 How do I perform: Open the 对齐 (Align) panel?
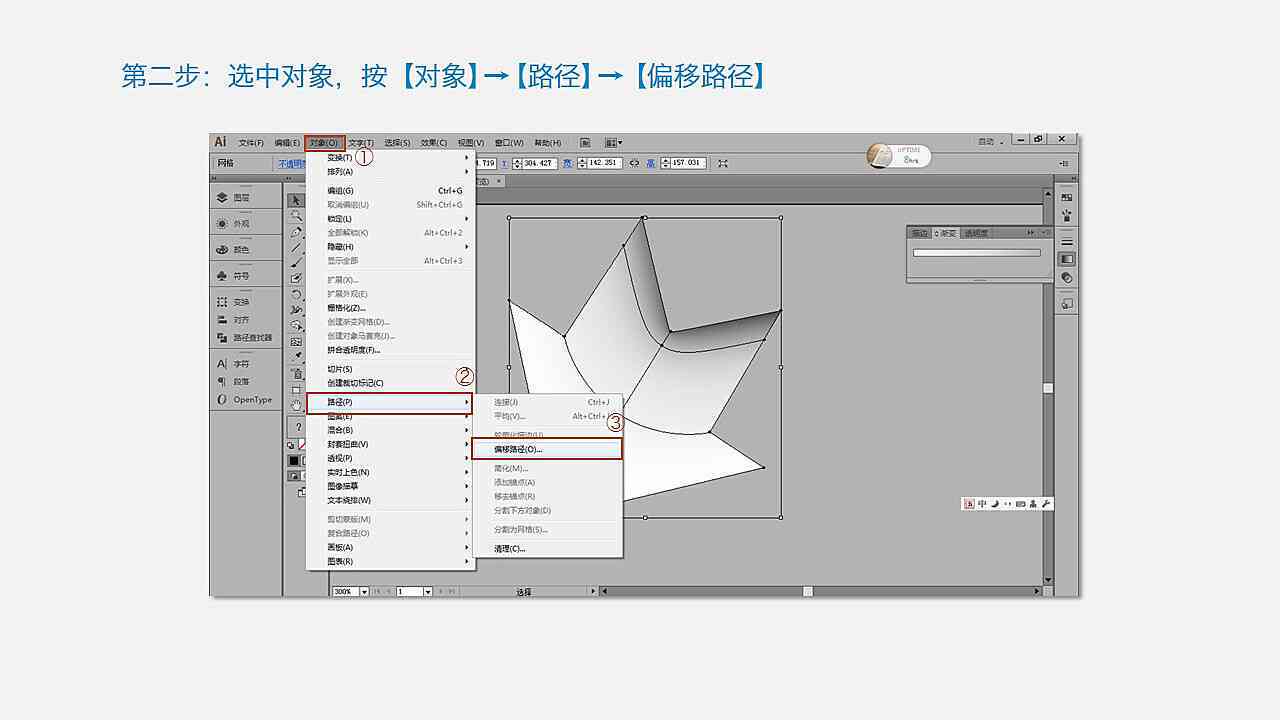(x=234, y=320)
